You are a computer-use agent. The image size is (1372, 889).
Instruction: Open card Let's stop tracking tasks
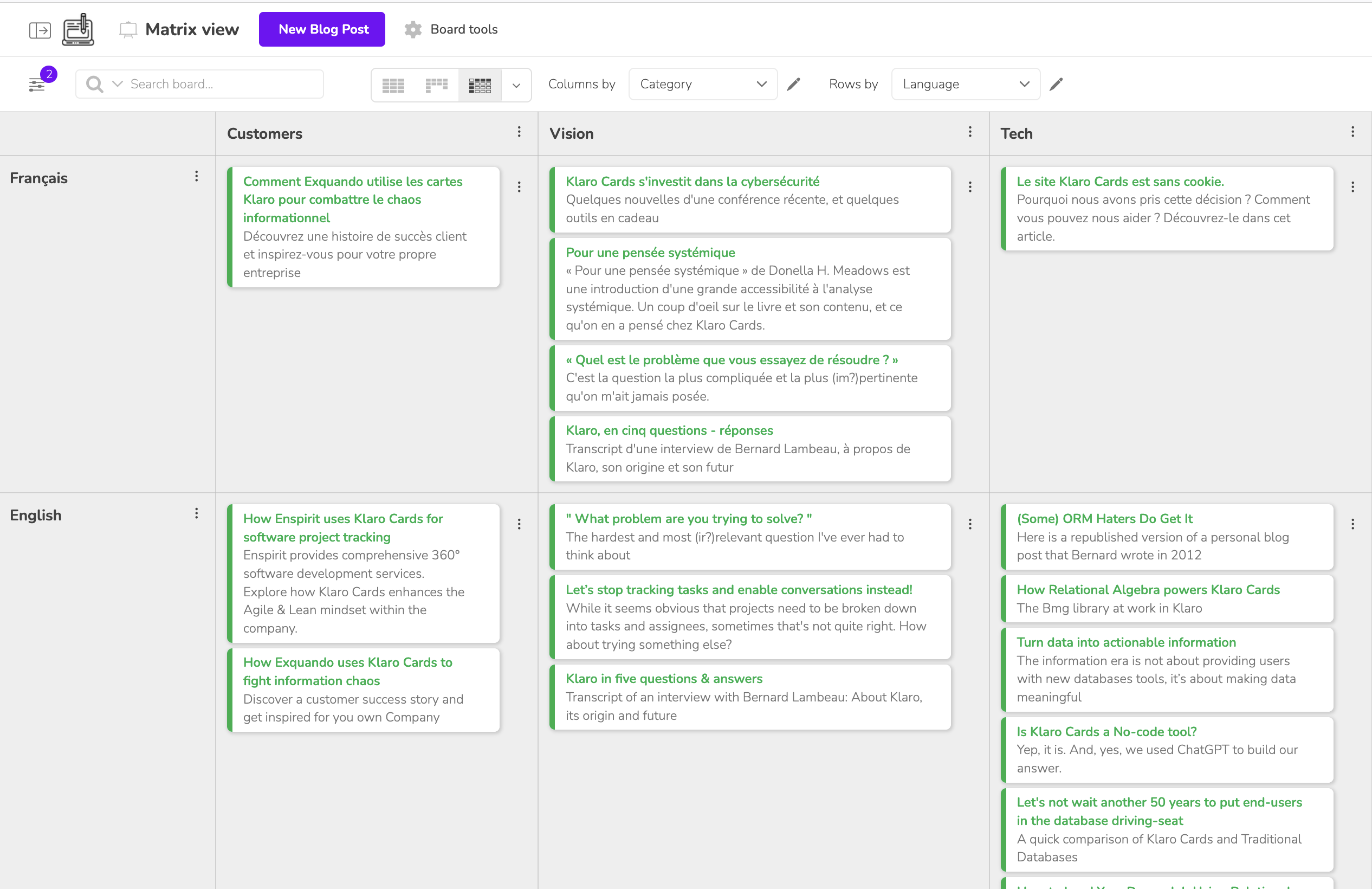pos(750,617)
